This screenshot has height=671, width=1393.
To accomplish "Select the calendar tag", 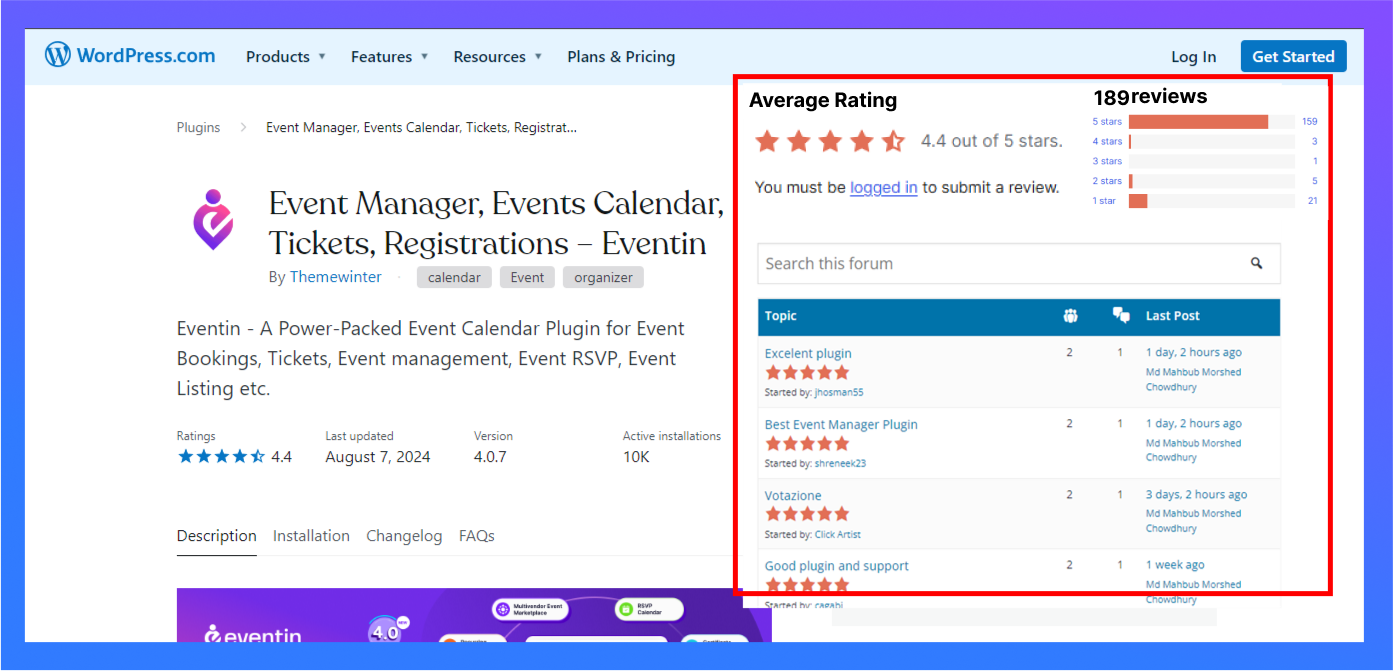I will pyautogui.click(x=454, y=277).
